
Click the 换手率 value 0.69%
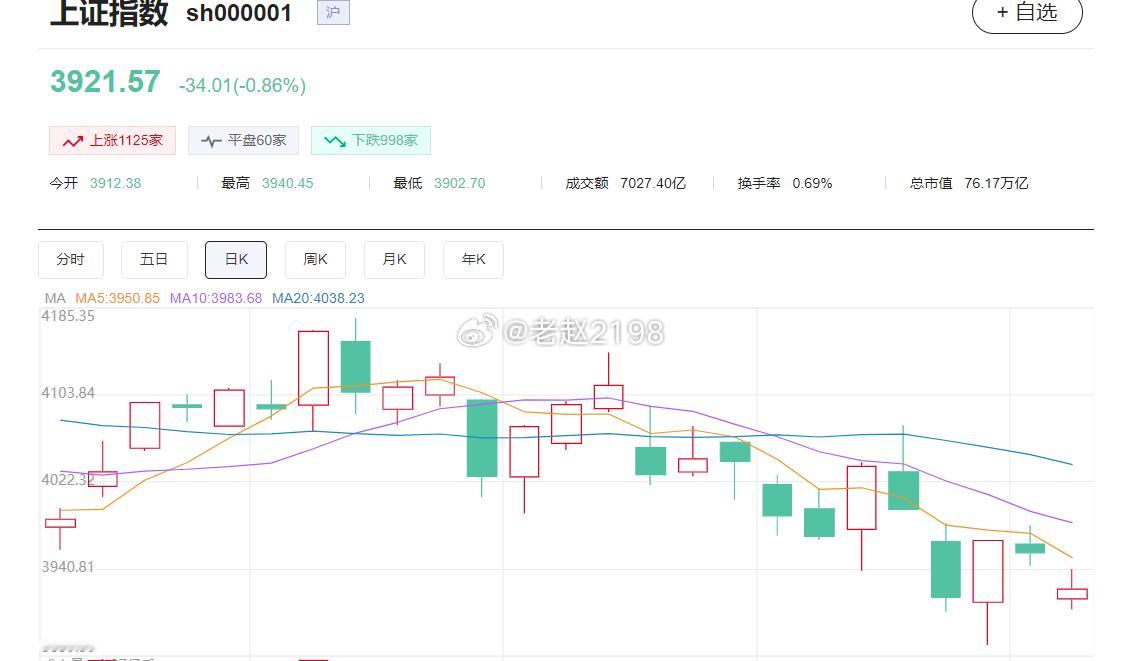[x=812, y=184]
